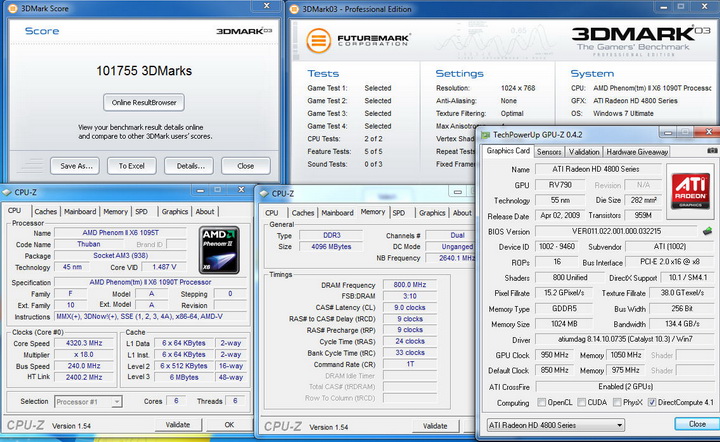This screenshot has width=720, height=442.
Task: Click the Driver version field in GPU-Z
Action: tap(625, 339)
